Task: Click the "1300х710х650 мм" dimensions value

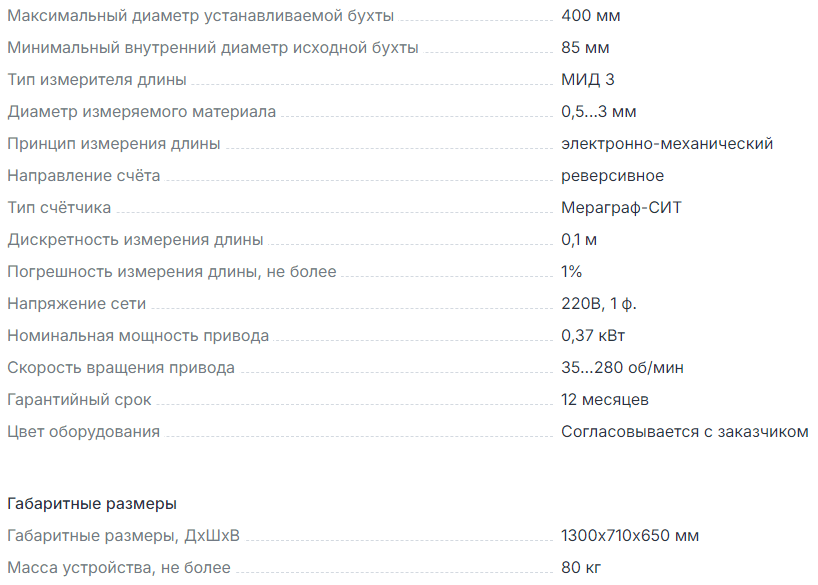Action: (630, 536)
